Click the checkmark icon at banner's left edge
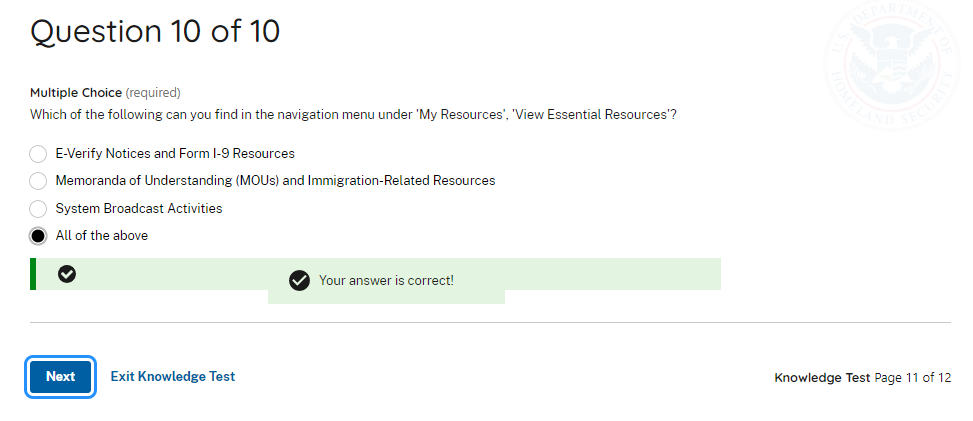The height and width of the screenshot is (421, 973). point(67,274)
